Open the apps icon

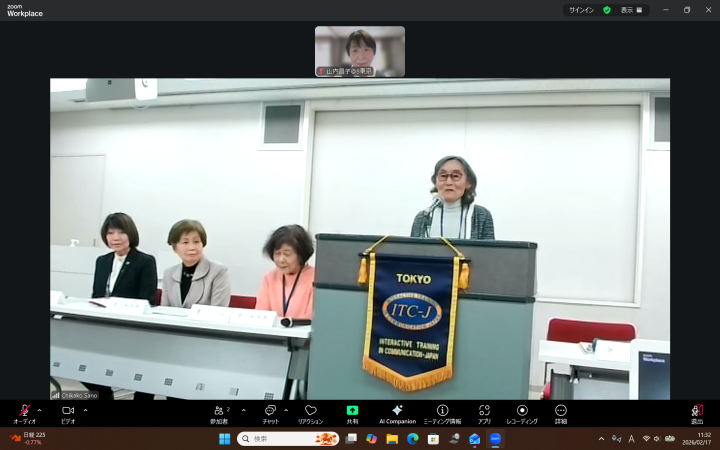point(484,411)
